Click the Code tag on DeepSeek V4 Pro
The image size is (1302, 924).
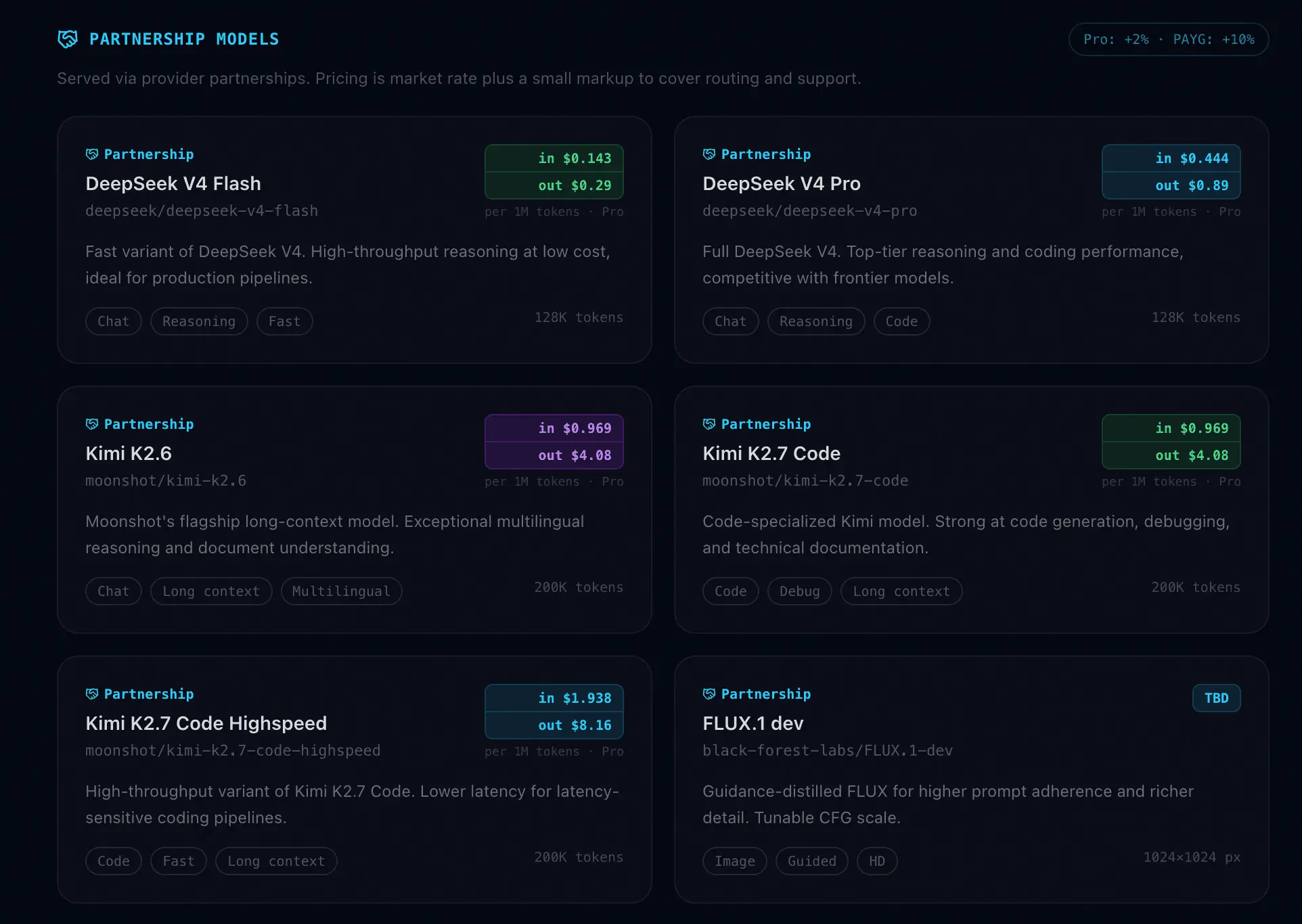click(901, 321)
